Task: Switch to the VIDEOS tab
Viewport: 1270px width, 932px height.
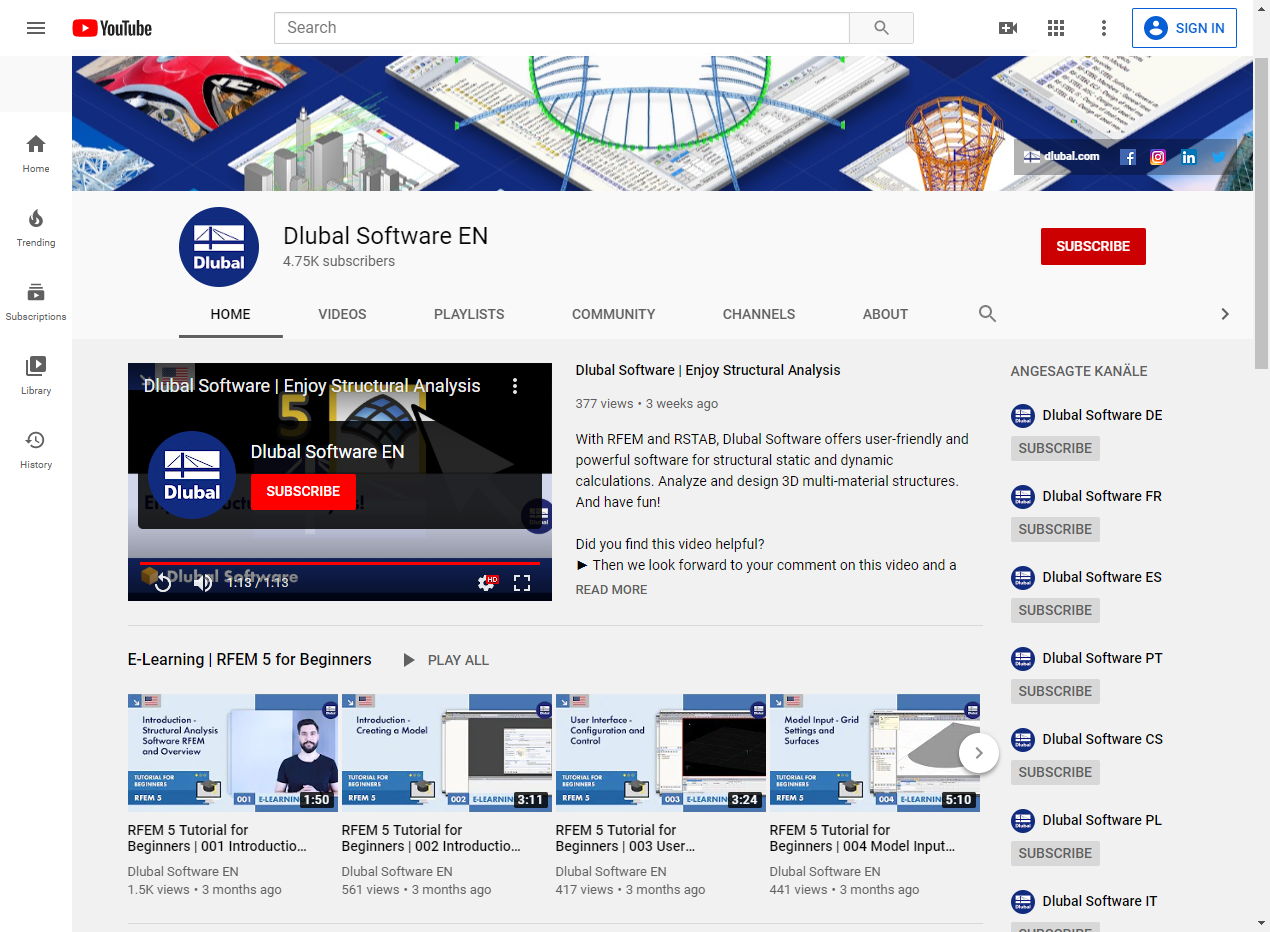Action: point(342,314)
